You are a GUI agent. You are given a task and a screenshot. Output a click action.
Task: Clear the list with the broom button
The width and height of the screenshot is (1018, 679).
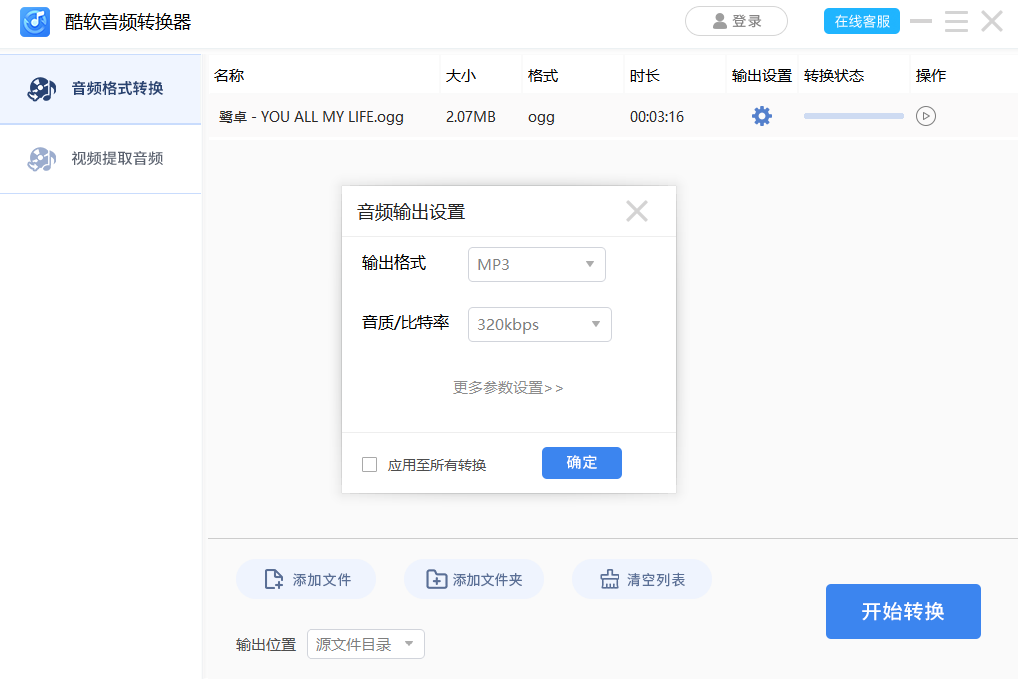[x=642, y=579]
